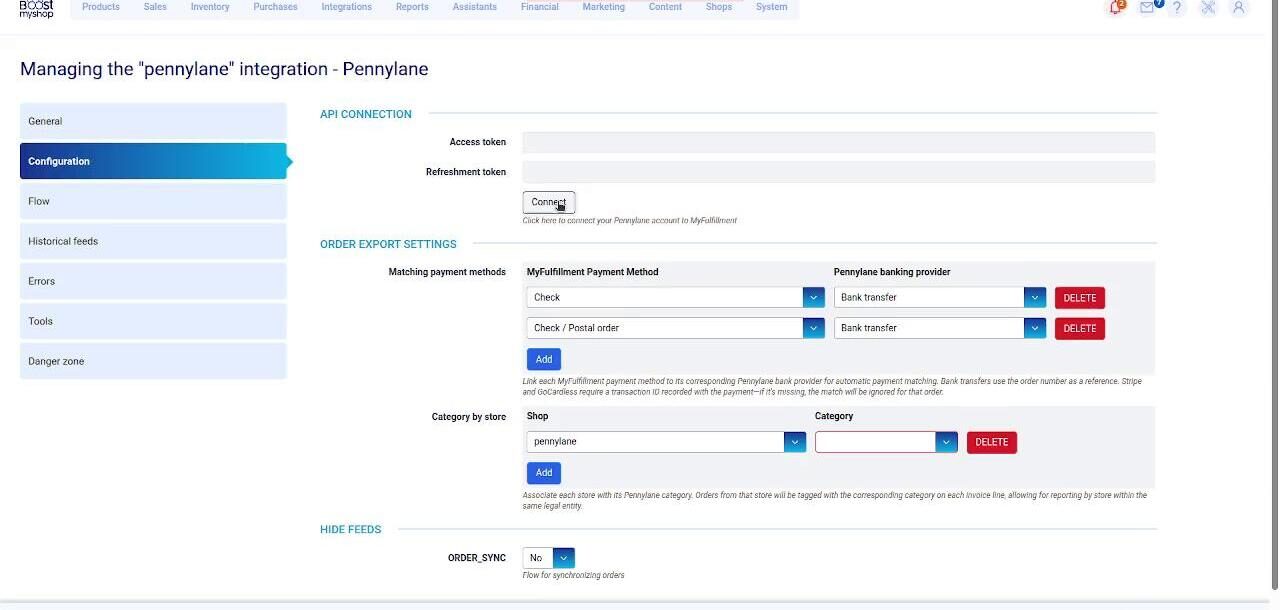Open the Historical feeds tab
Viewport: 1280px width, 610px height.
153,241
